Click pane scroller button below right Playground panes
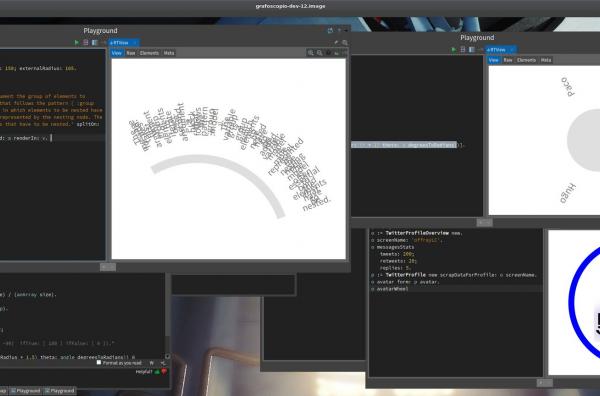 (484, 222)
